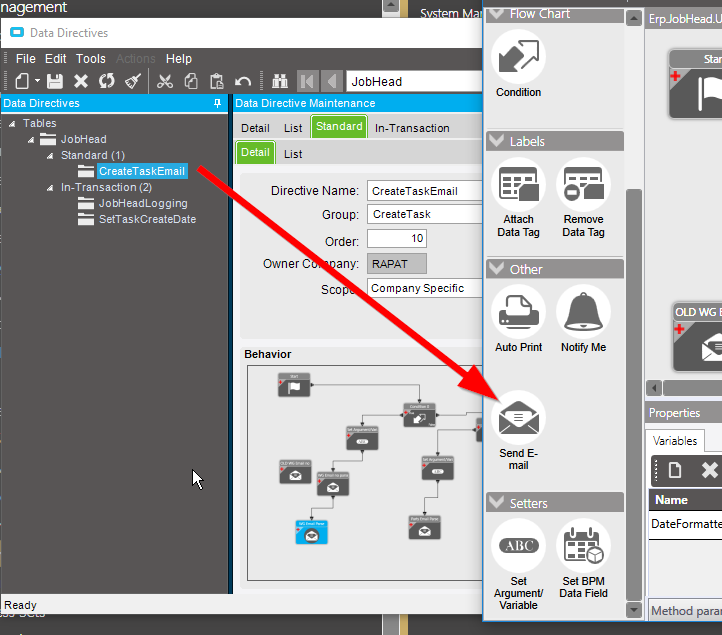Collapse the Tables tree node

(12, 123)
